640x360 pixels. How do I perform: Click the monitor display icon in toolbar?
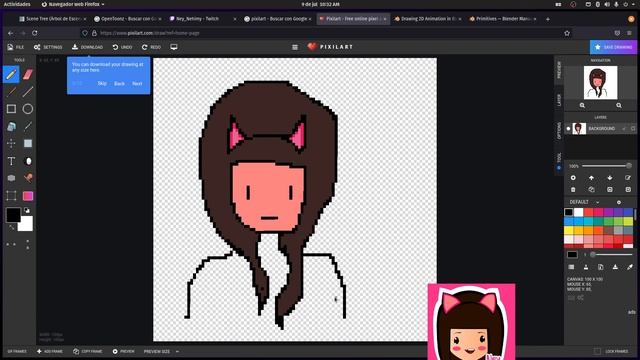point(174,47)
